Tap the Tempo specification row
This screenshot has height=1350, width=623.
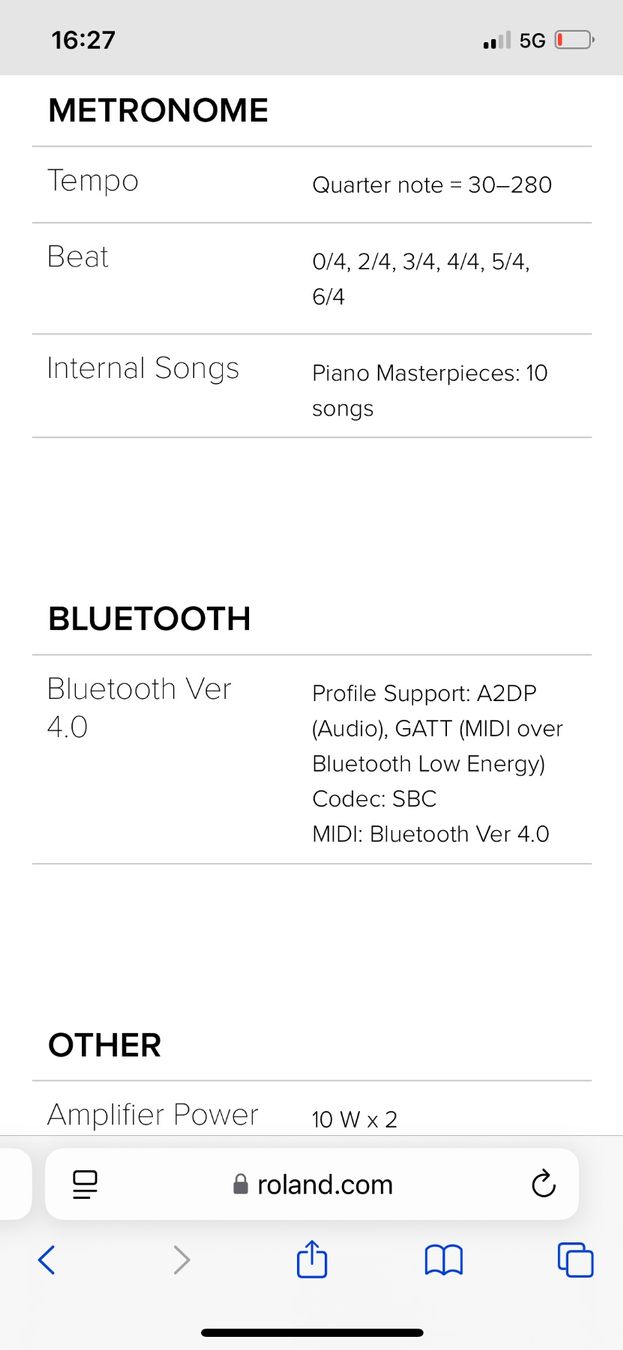(312, 184)
